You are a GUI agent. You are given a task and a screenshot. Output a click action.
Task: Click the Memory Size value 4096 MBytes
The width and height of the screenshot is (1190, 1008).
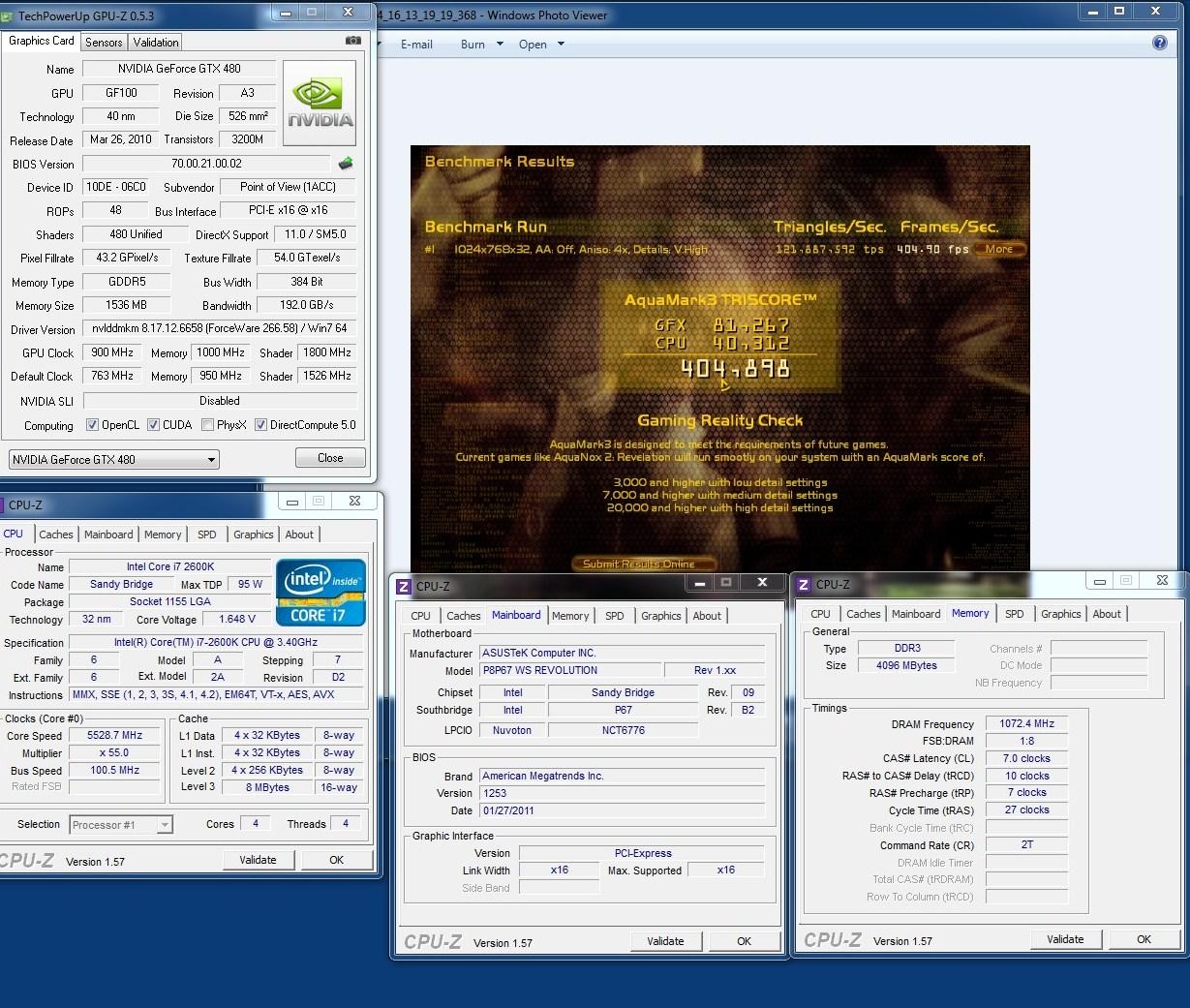(x=907, y=665)
